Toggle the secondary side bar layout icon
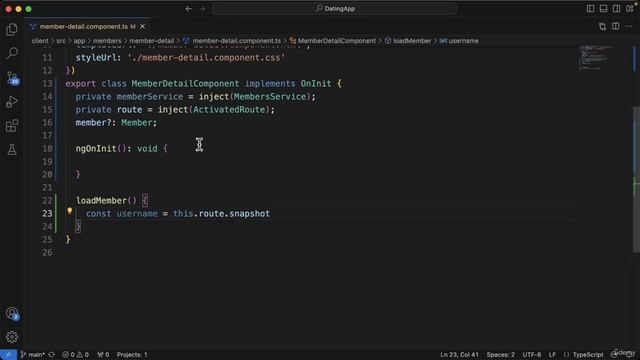Screen dimensions: 640x360 [616, 9]
